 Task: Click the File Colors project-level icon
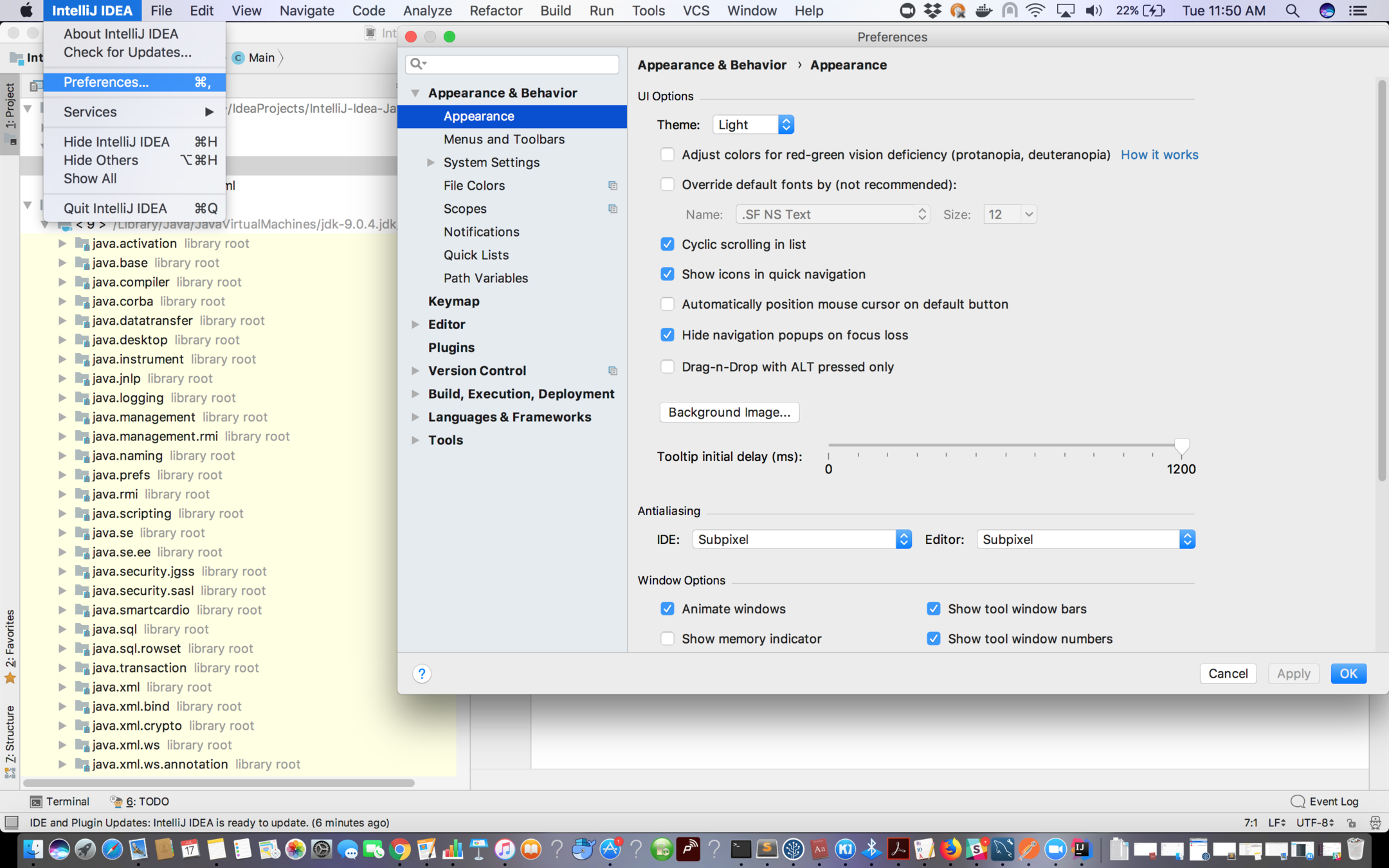(612, 186)
